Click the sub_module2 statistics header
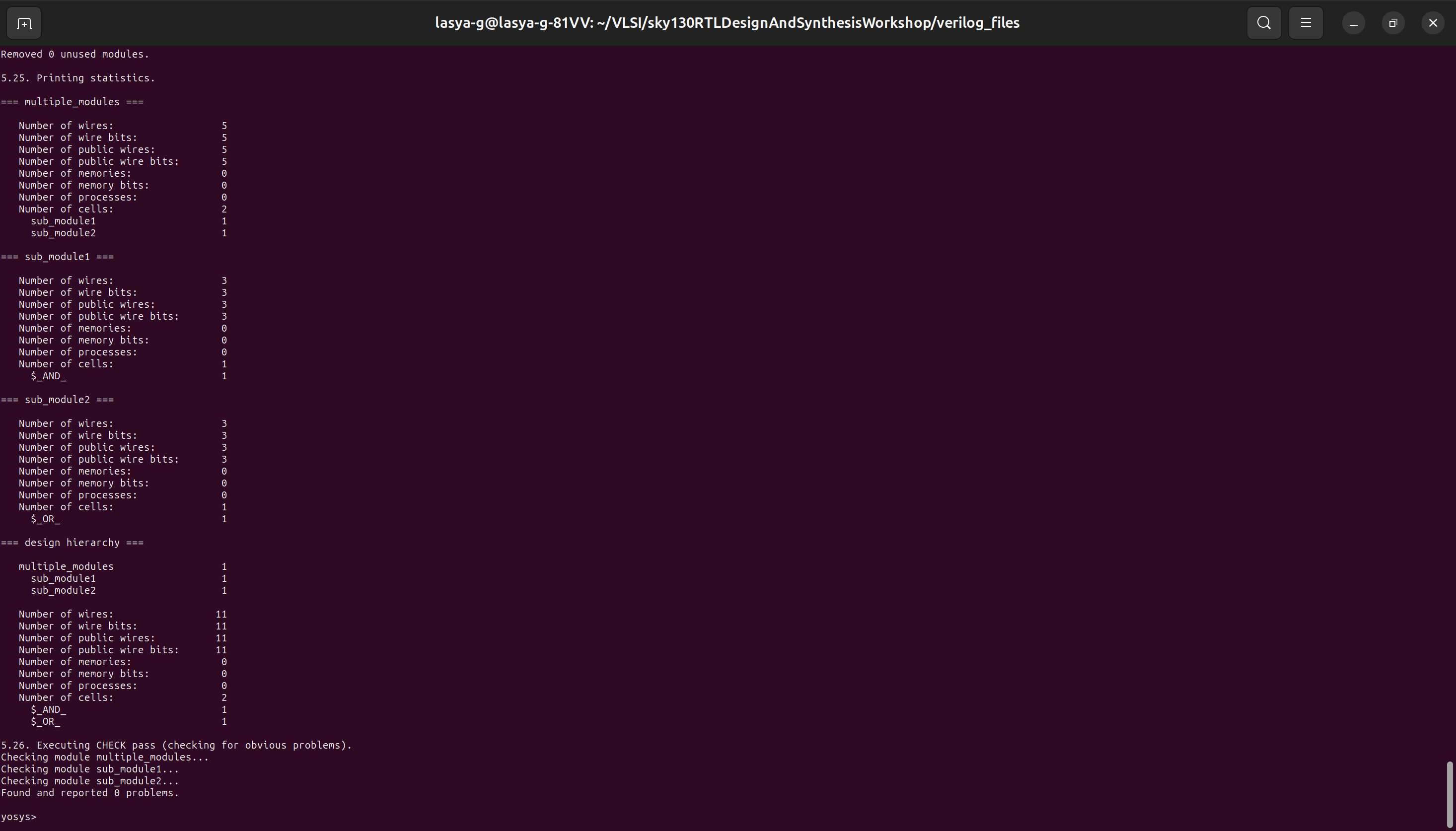The width and height of the screenshot is (1456, 831). click(57, 399)
